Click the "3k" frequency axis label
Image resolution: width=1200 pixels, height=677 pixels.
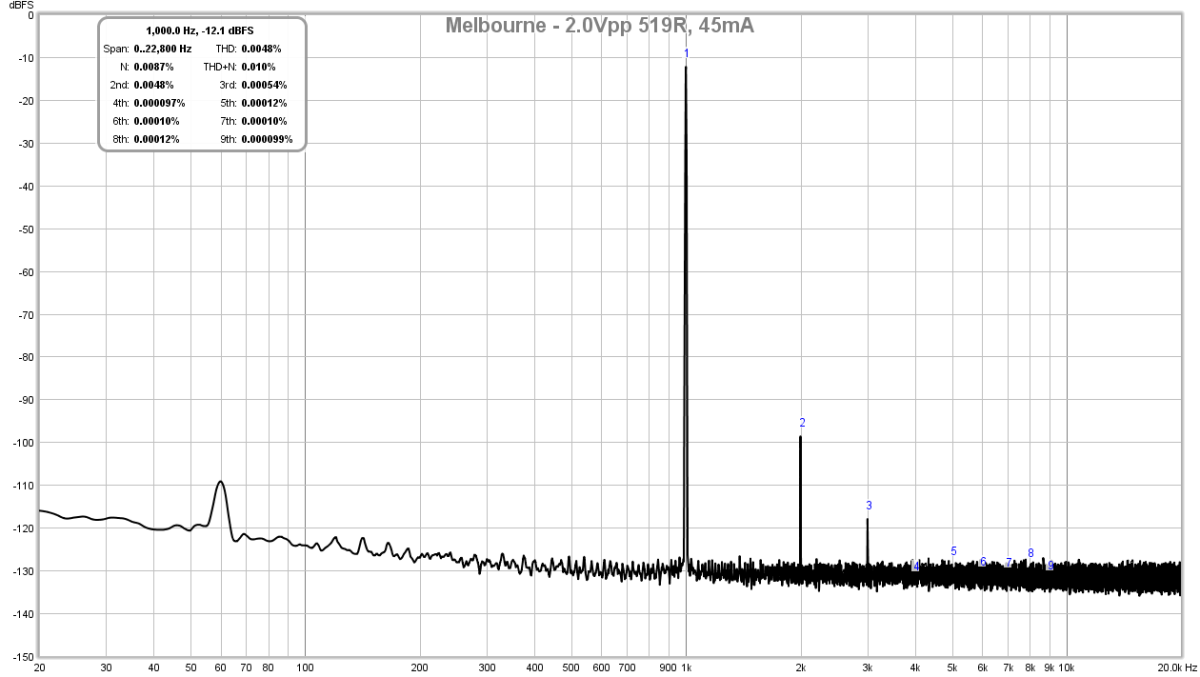[868, 666]
